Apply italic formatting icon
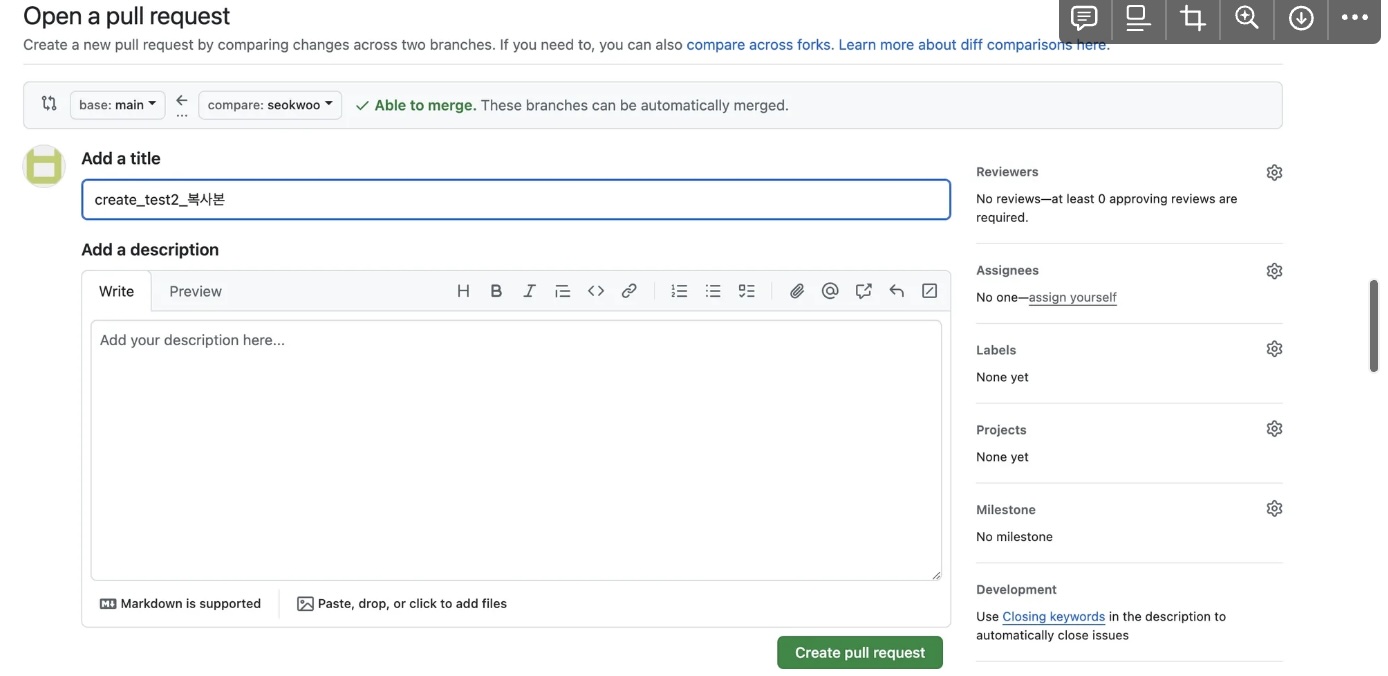This screenshot has height=676, width=1388. [529, 290]
